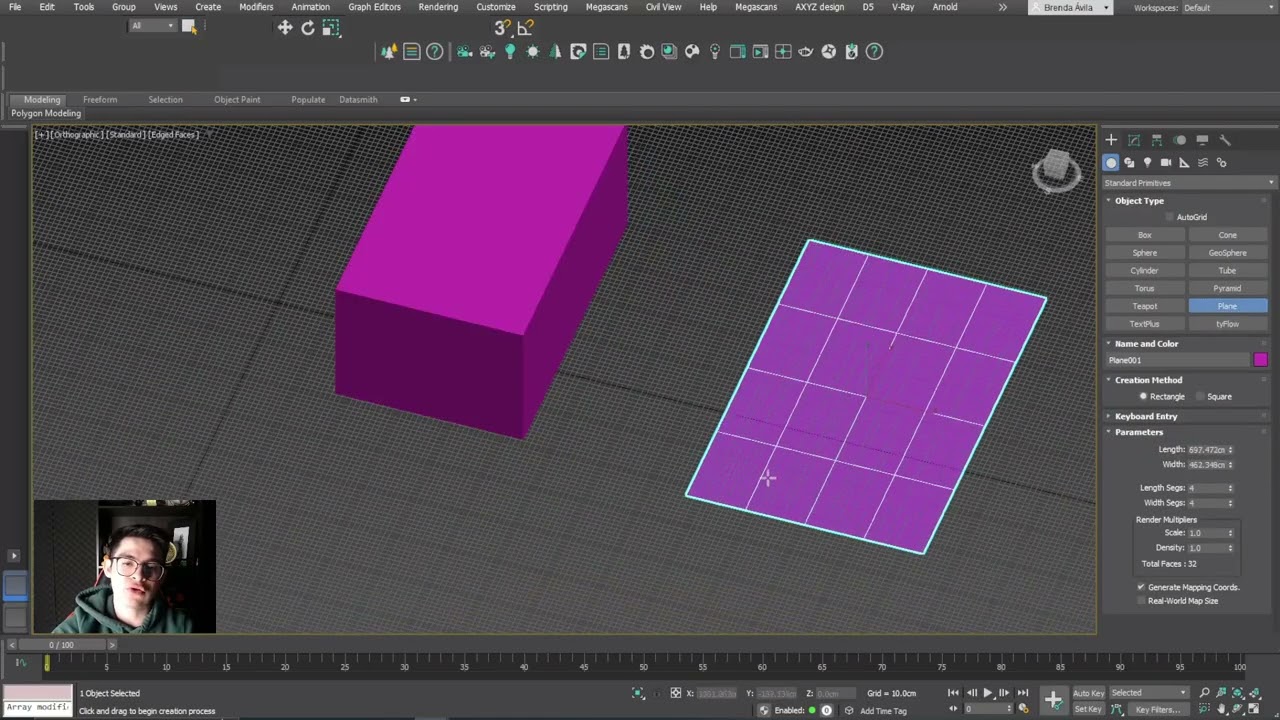
Task: Select the Shapes category icon
Action: pos(1130,162)
